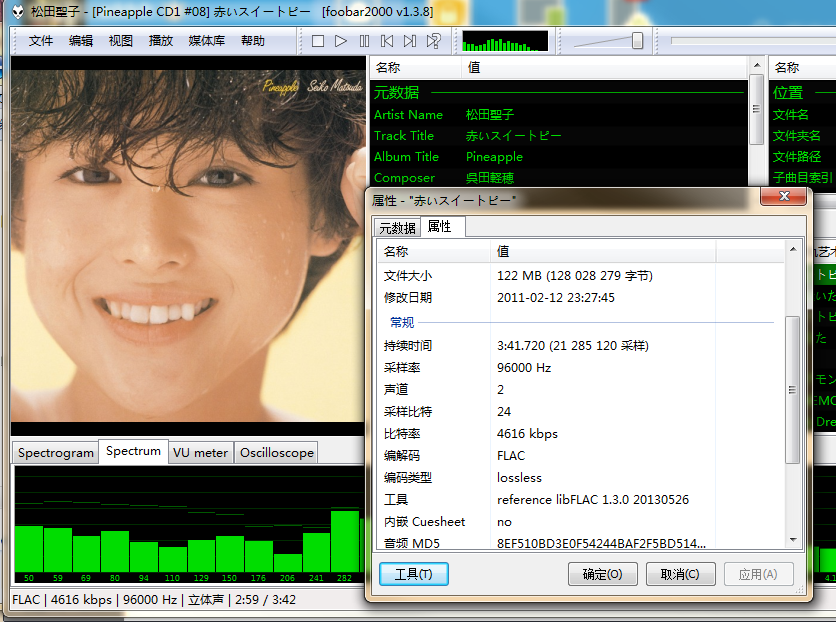Viewport: 836px width, 622px height.
Task: Select the 声道 row
Action: [581, 390]
